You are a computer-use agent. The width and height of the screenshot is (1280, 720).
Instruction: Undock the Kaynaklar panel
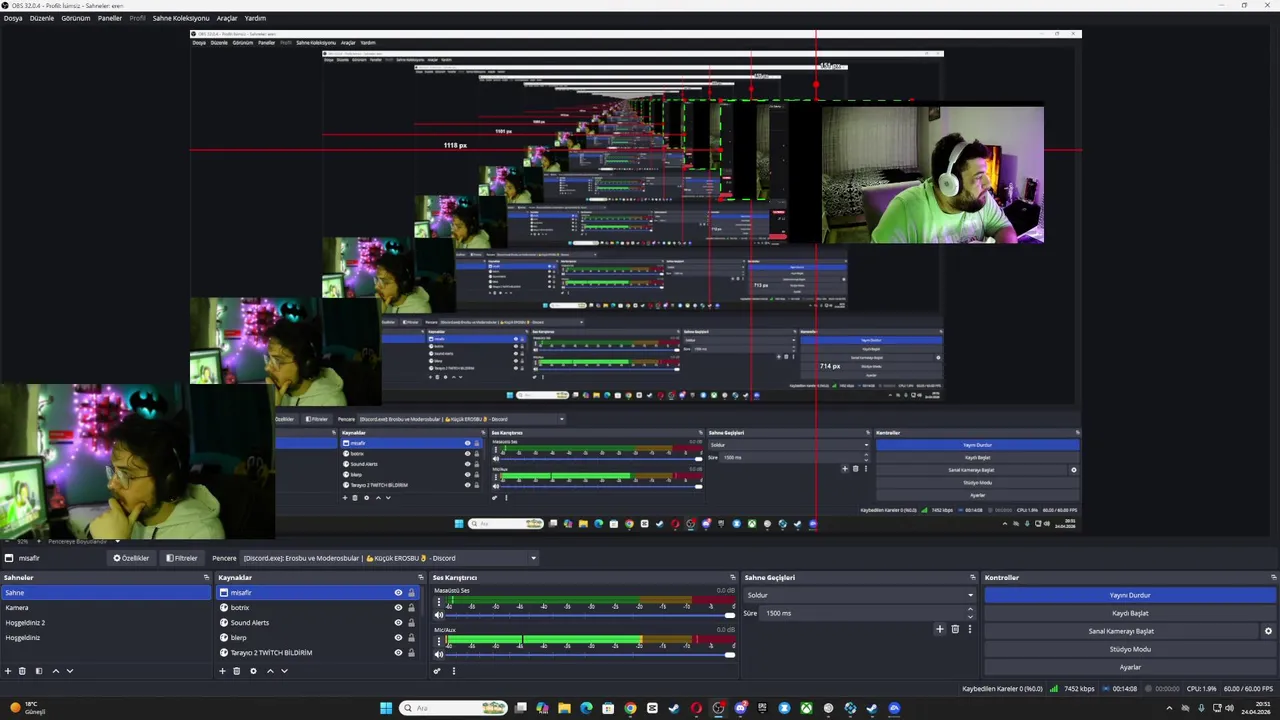pyautogui.click(x=419, y=577)
